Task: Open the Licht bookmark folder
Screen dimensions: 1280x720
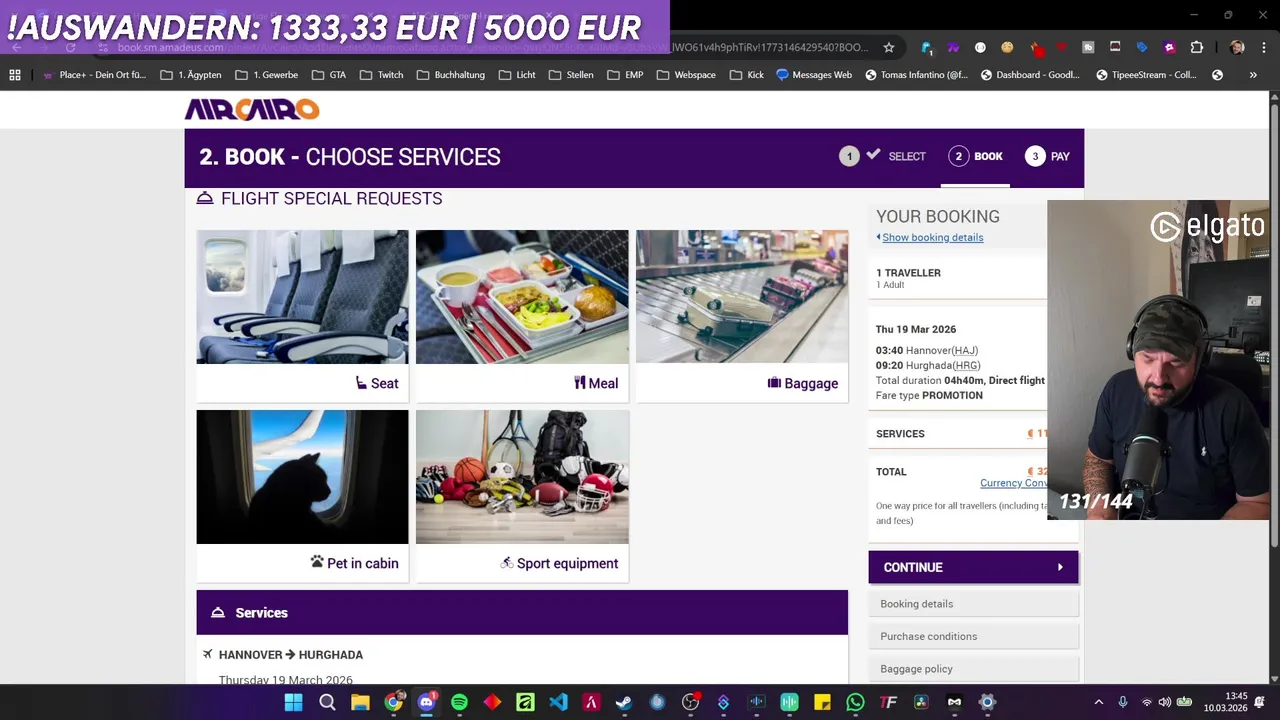Action: [515, 75]
